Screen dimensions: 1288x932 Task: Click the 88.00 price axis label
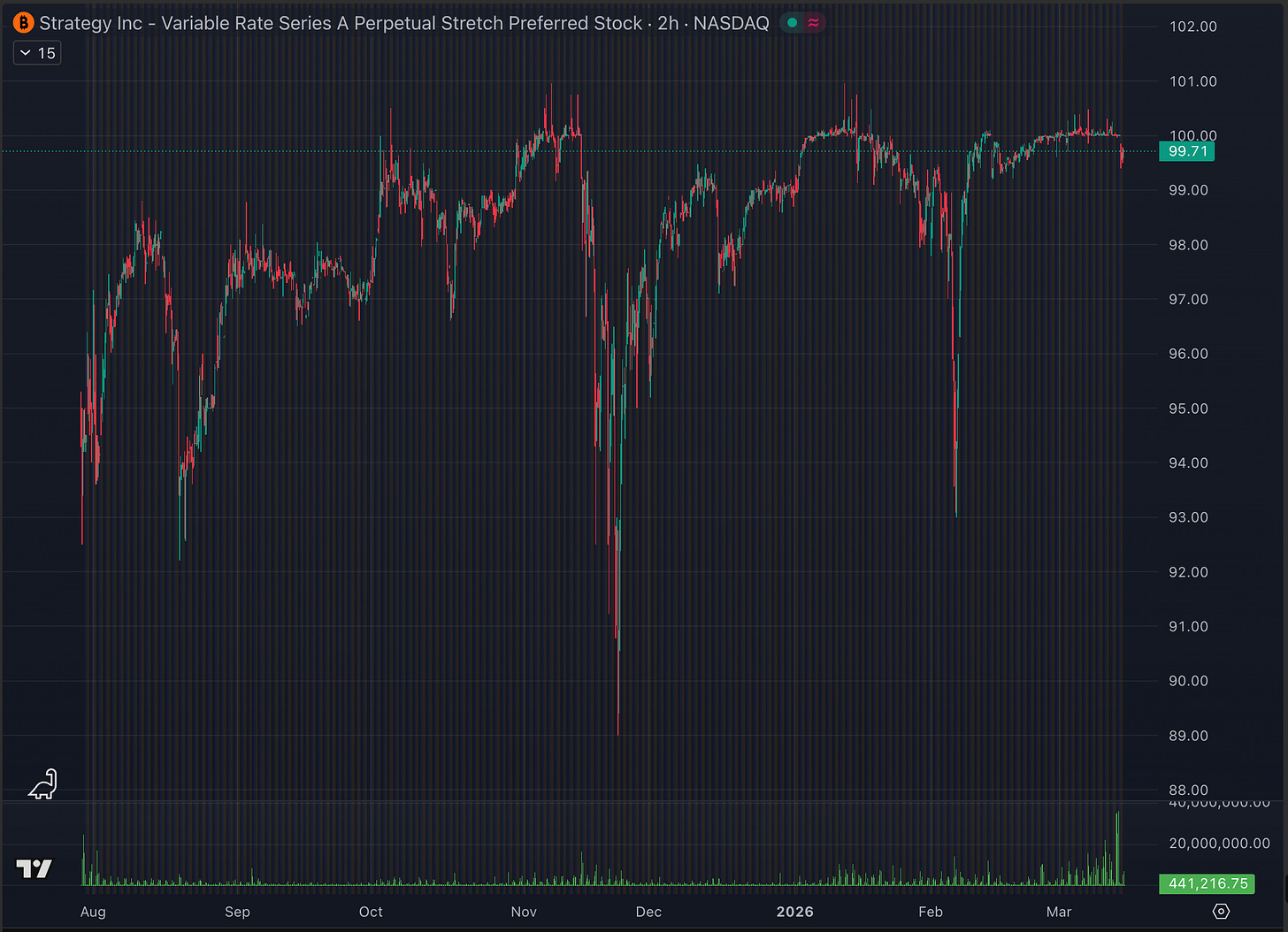(x=1188, y=791)
